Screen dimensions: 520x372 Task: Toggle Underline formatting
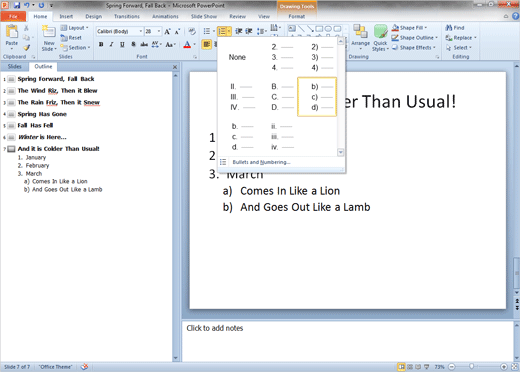122,44
